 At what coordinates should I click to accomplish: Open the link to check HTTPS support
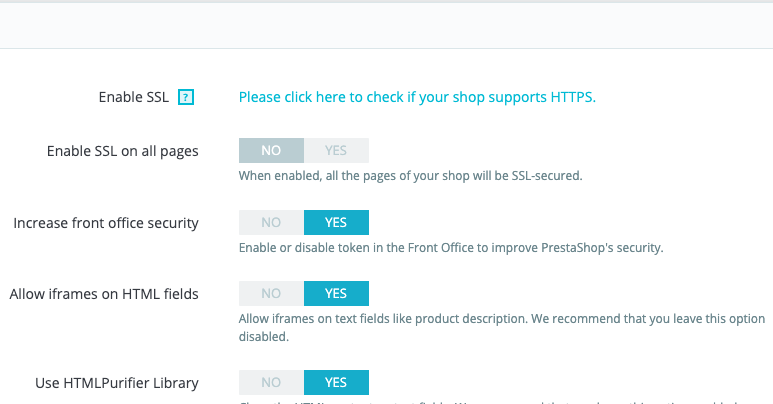pos(417,97)
